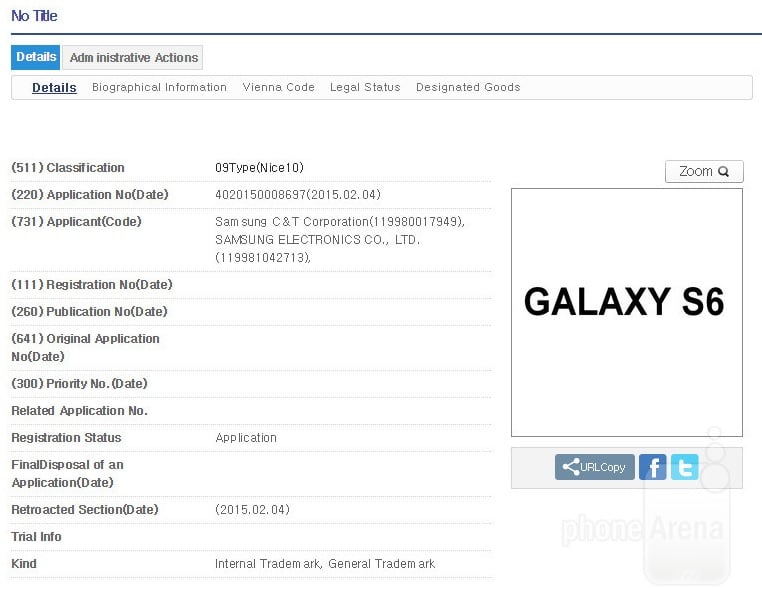Click applicant code (119981042713)

[x=262, y=258]
